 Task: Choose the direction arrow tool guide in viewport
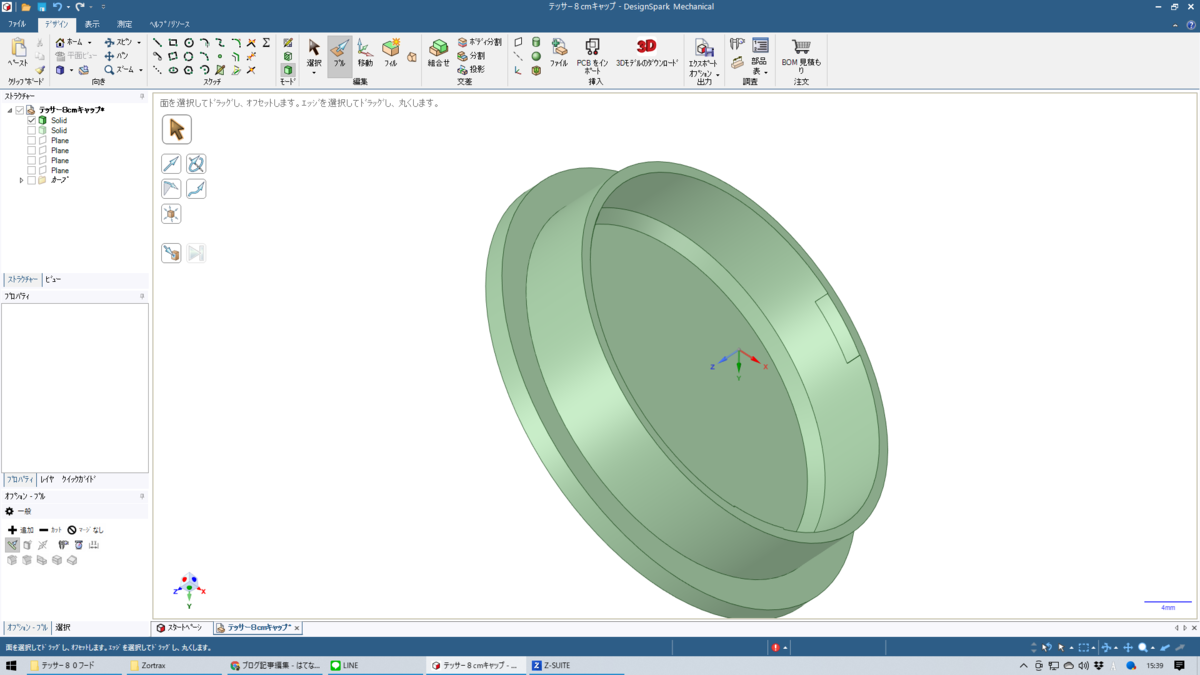[171, 164]
